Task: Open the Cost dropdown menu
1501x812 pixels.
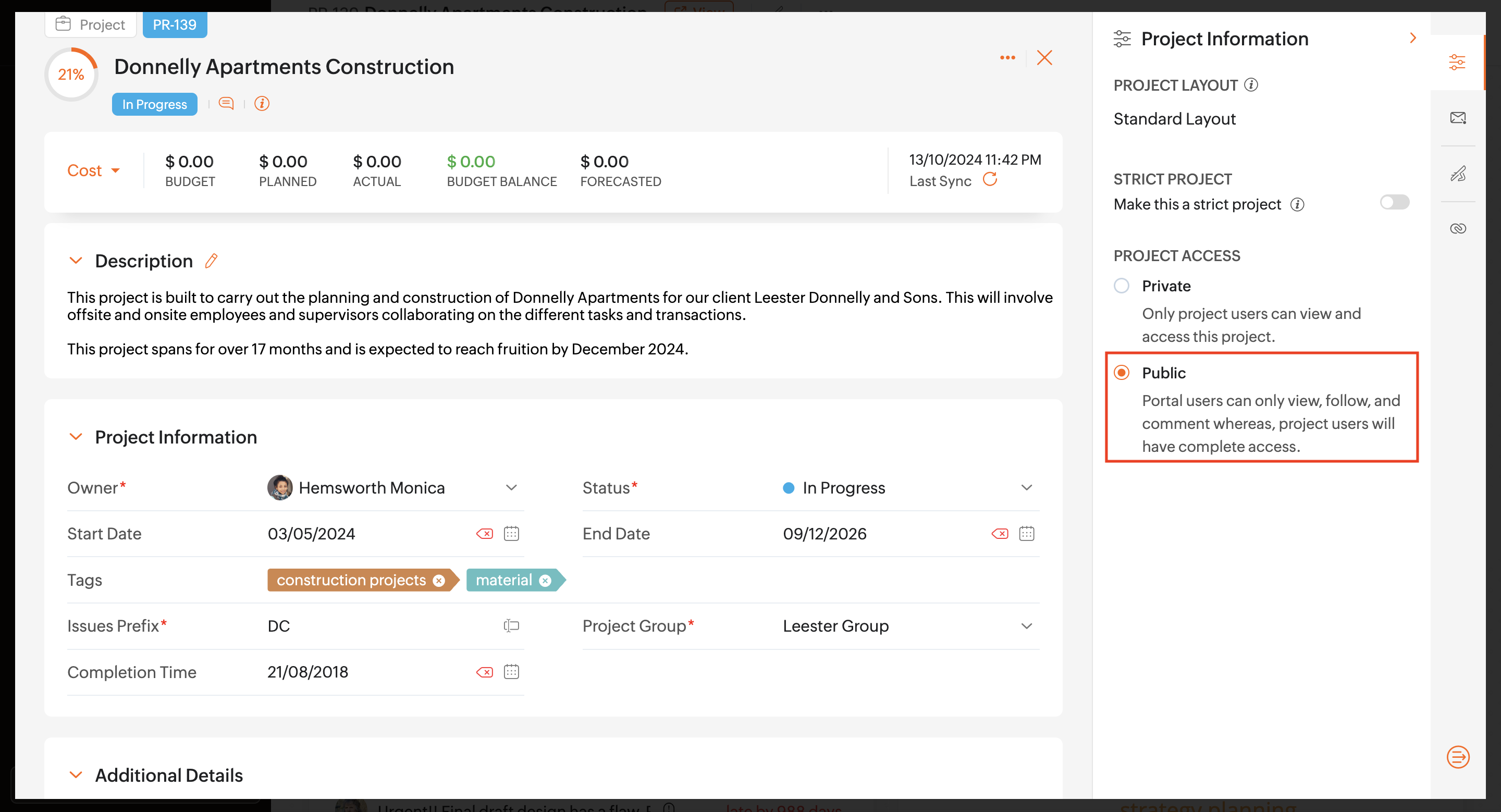Action: tap(93, 170)
